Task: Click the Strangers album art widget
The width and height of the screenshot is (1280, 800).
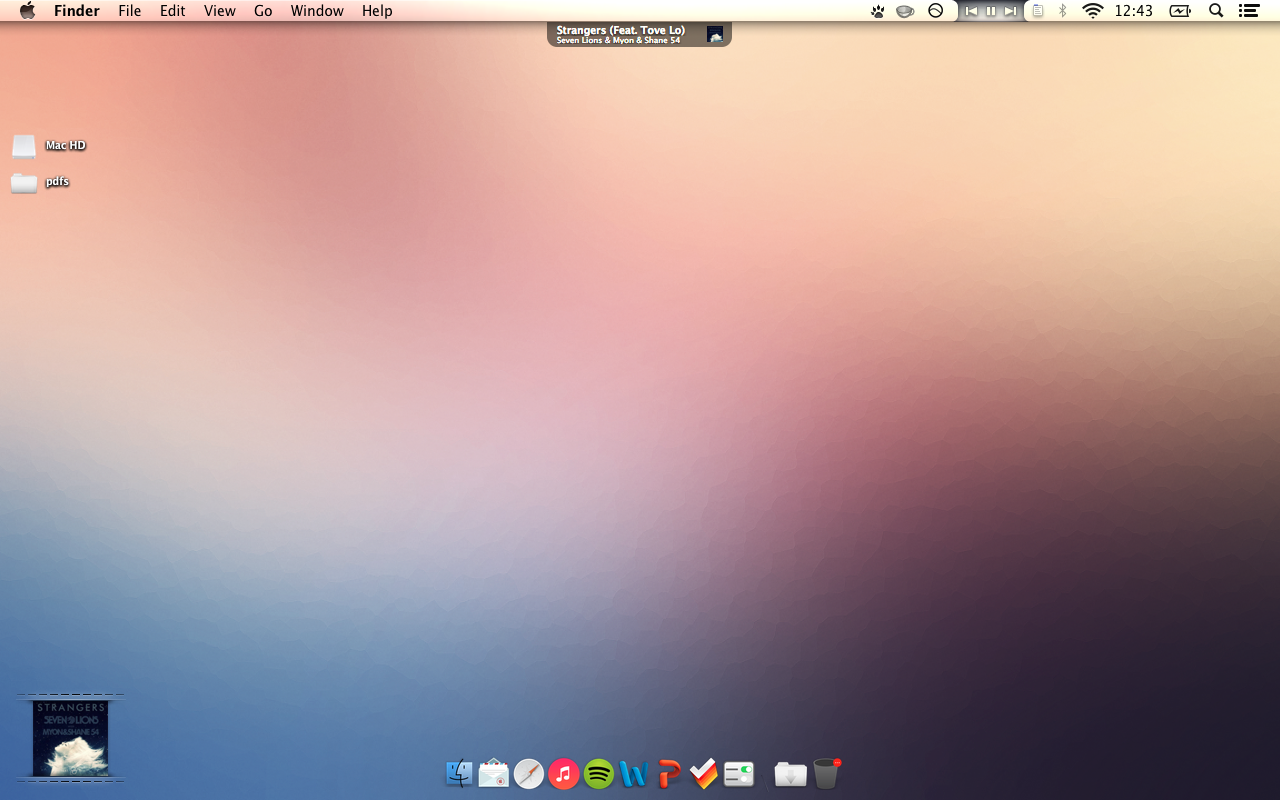Action: 71,738
